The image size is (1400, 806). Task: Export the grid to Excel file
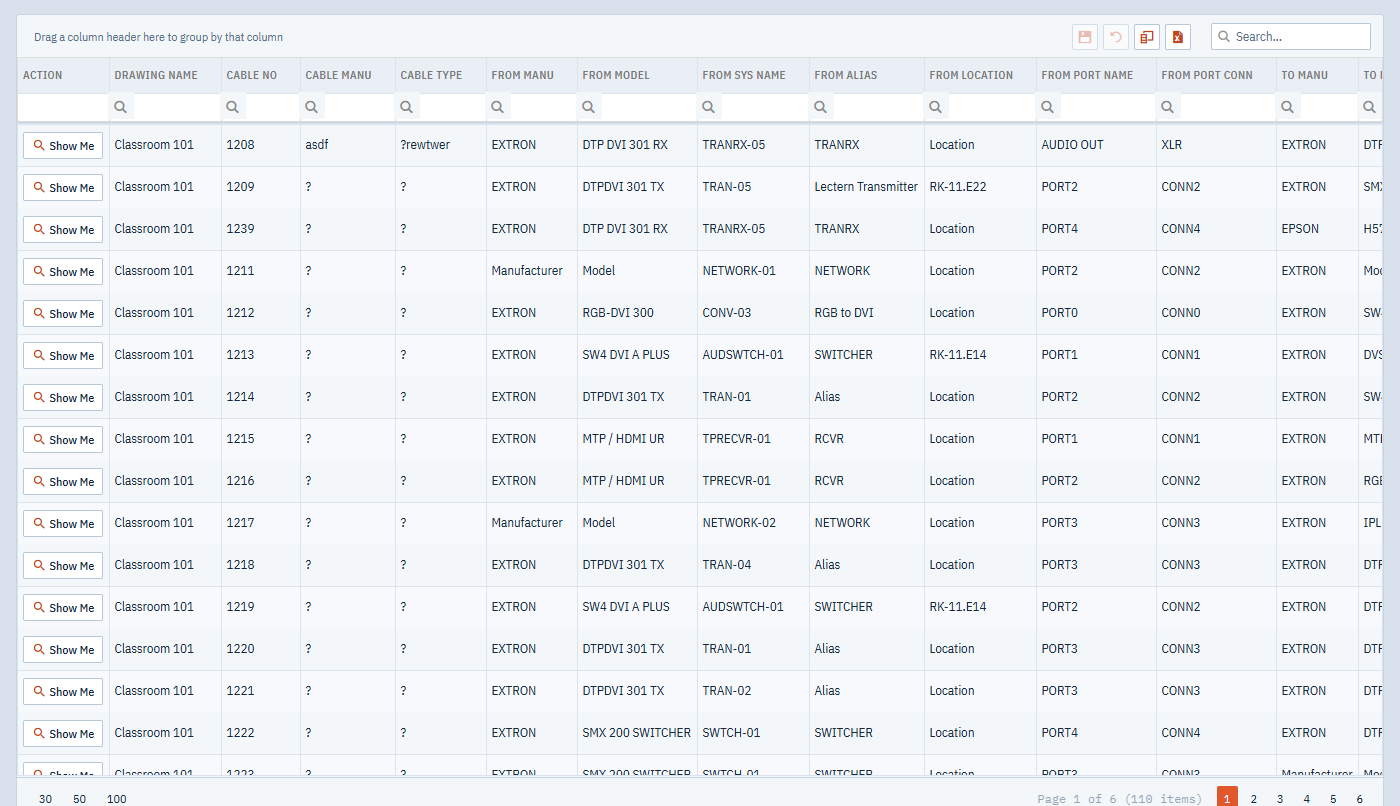tap(1178, 37)
